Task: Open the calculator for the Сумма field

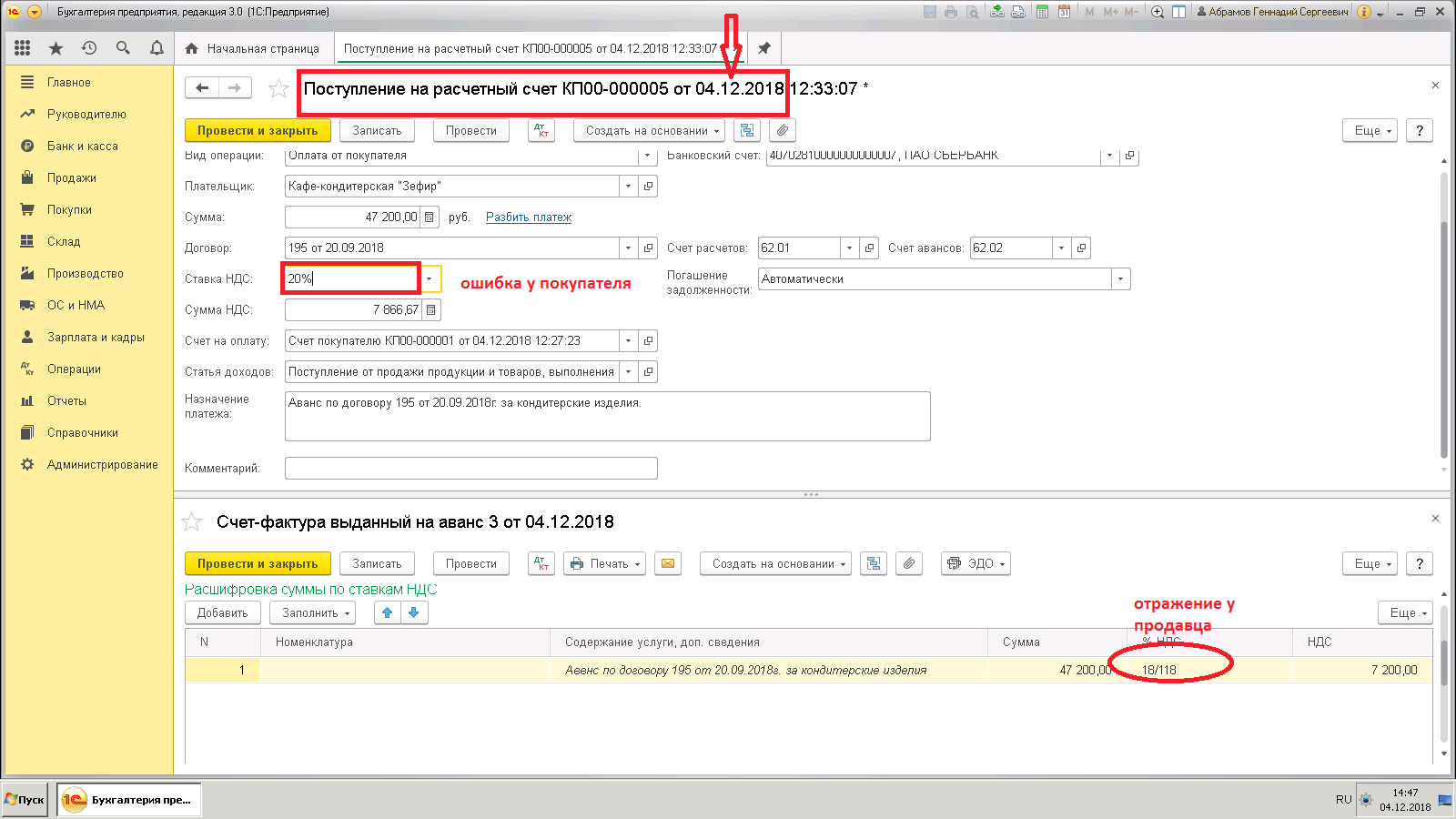Action: [430, 217]
